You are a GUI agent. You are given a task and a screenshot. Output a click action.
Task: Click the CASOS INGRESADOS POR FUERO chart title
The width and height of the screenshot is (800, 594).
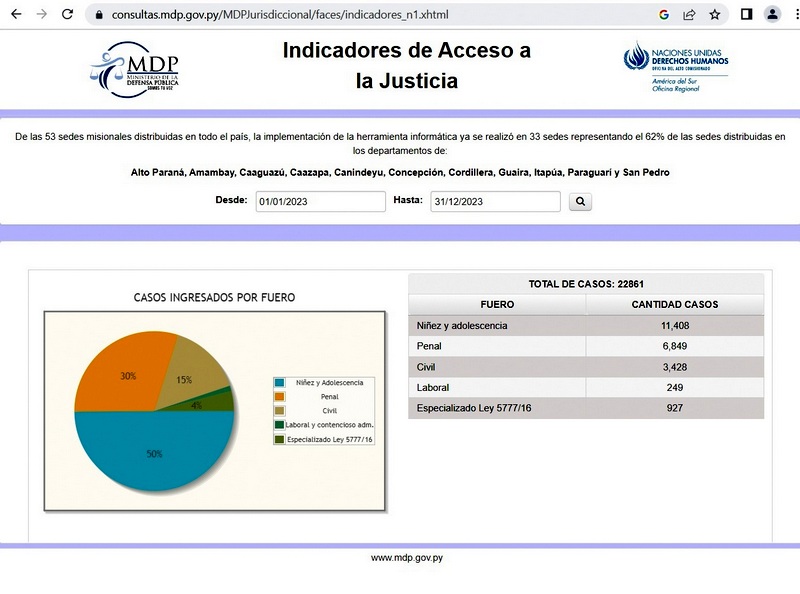pos(214,298)
